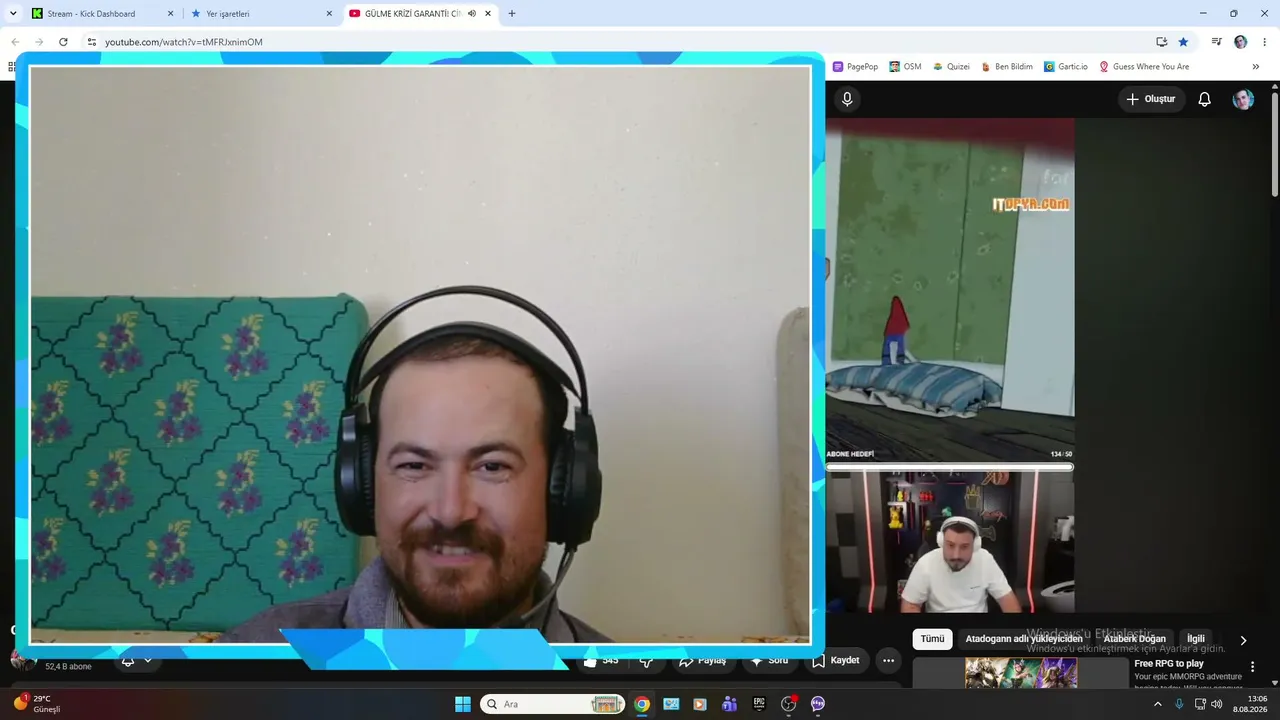This screenshot has width=1280, height=720.
Task: Click the Oluştur create button
Action: point(1151,99)
